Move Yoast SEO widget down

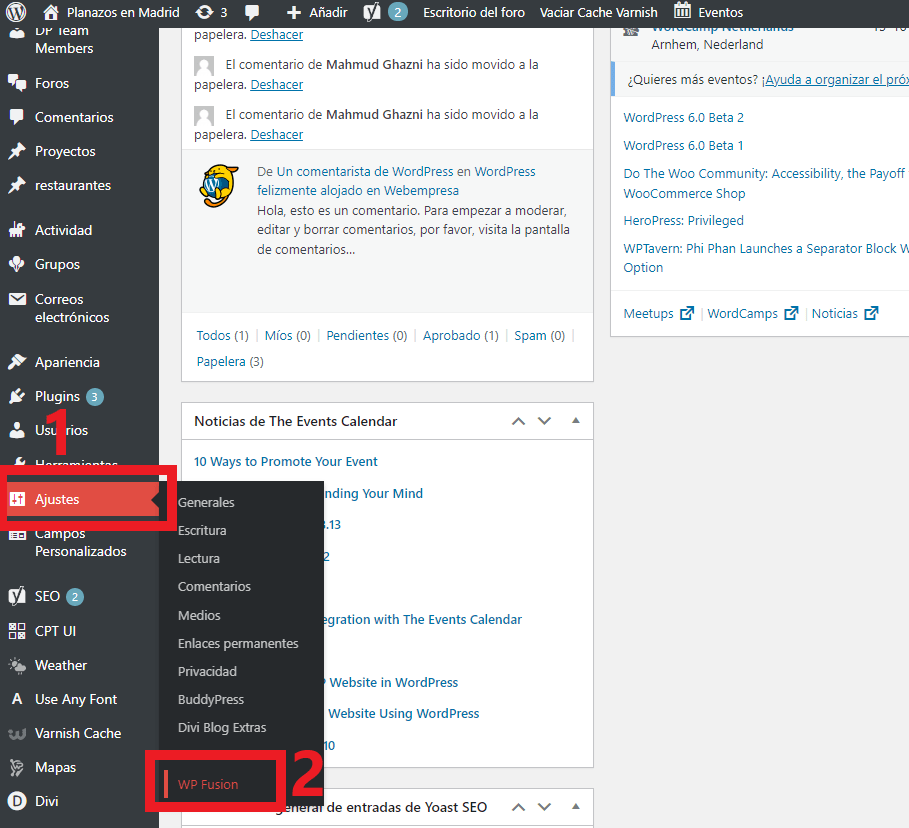pyautogui.click(x=544, y=807)
